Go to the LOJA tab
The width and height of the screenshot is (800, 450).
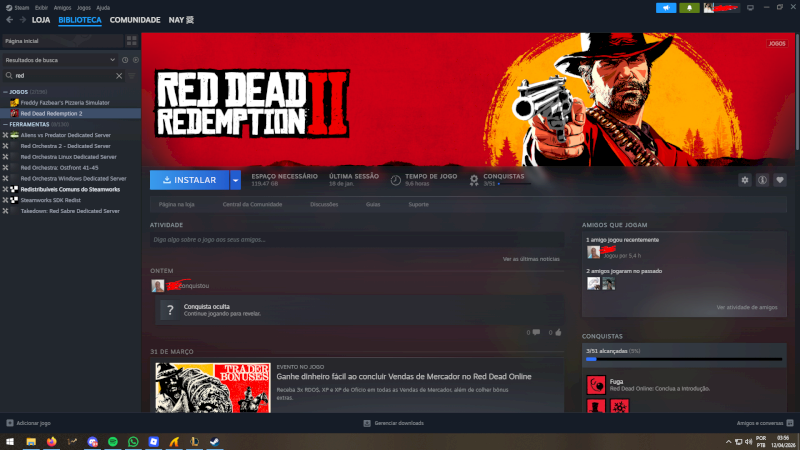41,20
